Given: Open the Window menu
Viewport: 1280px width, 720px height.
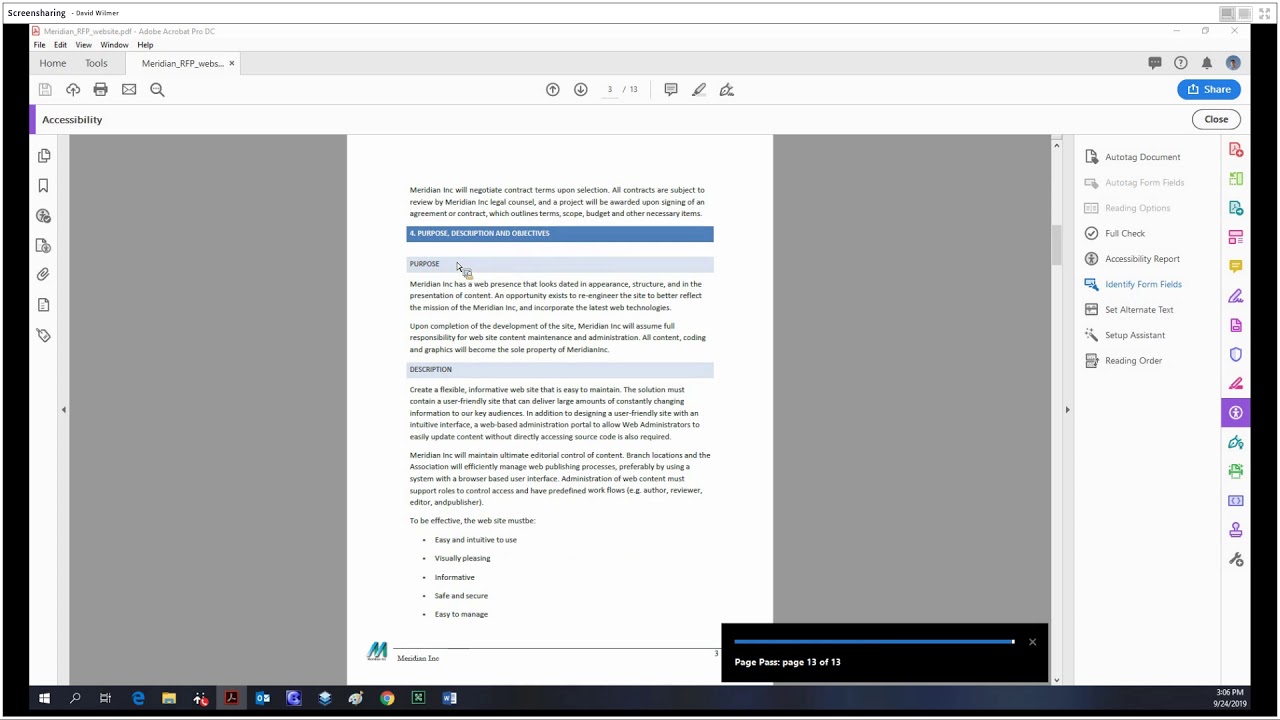Looking at the screenshot, I should coord(114,45).
